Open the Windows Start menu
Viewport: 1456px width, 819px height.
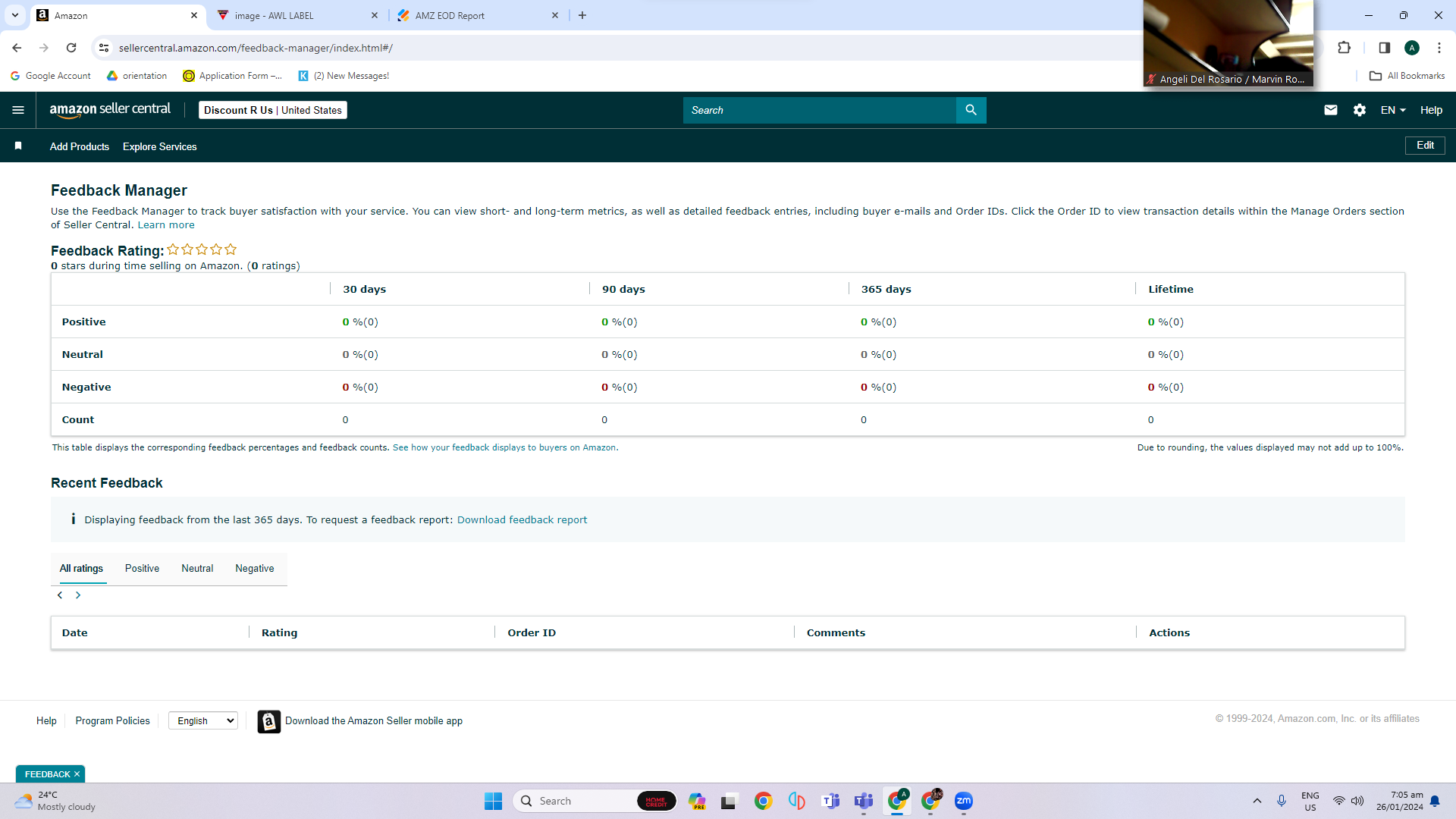tap(493, 801)
